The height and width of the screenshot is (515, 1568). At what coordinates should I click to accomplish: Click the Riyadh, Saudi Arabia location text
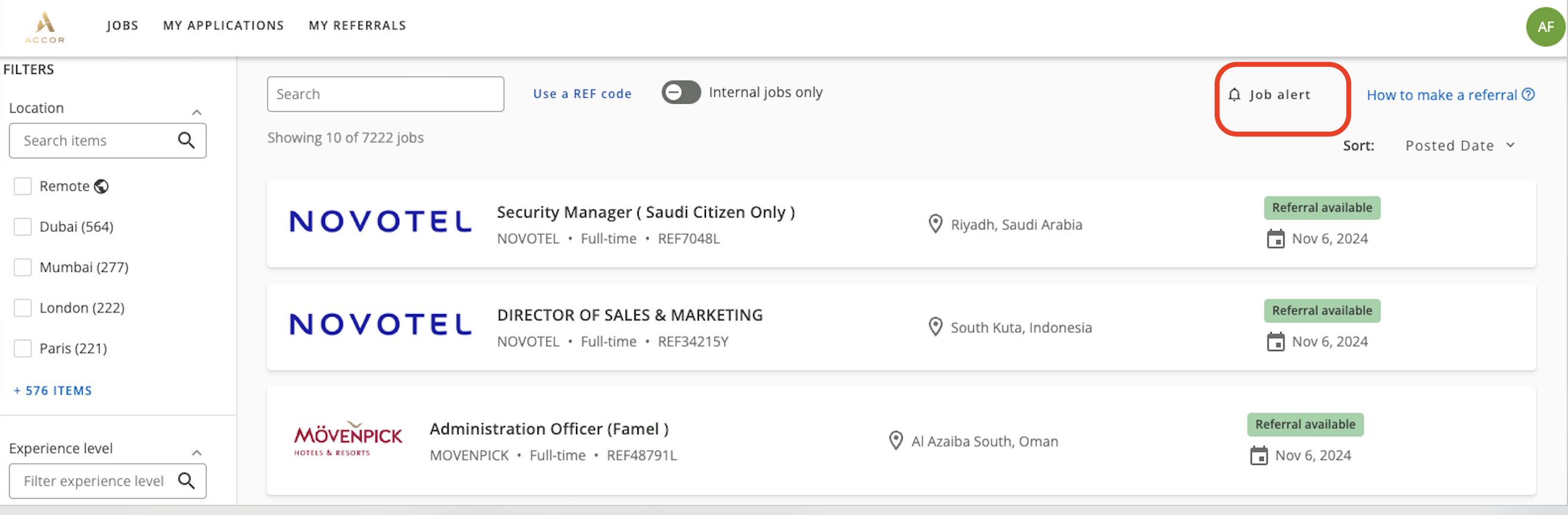click(x=1016, y=225)
